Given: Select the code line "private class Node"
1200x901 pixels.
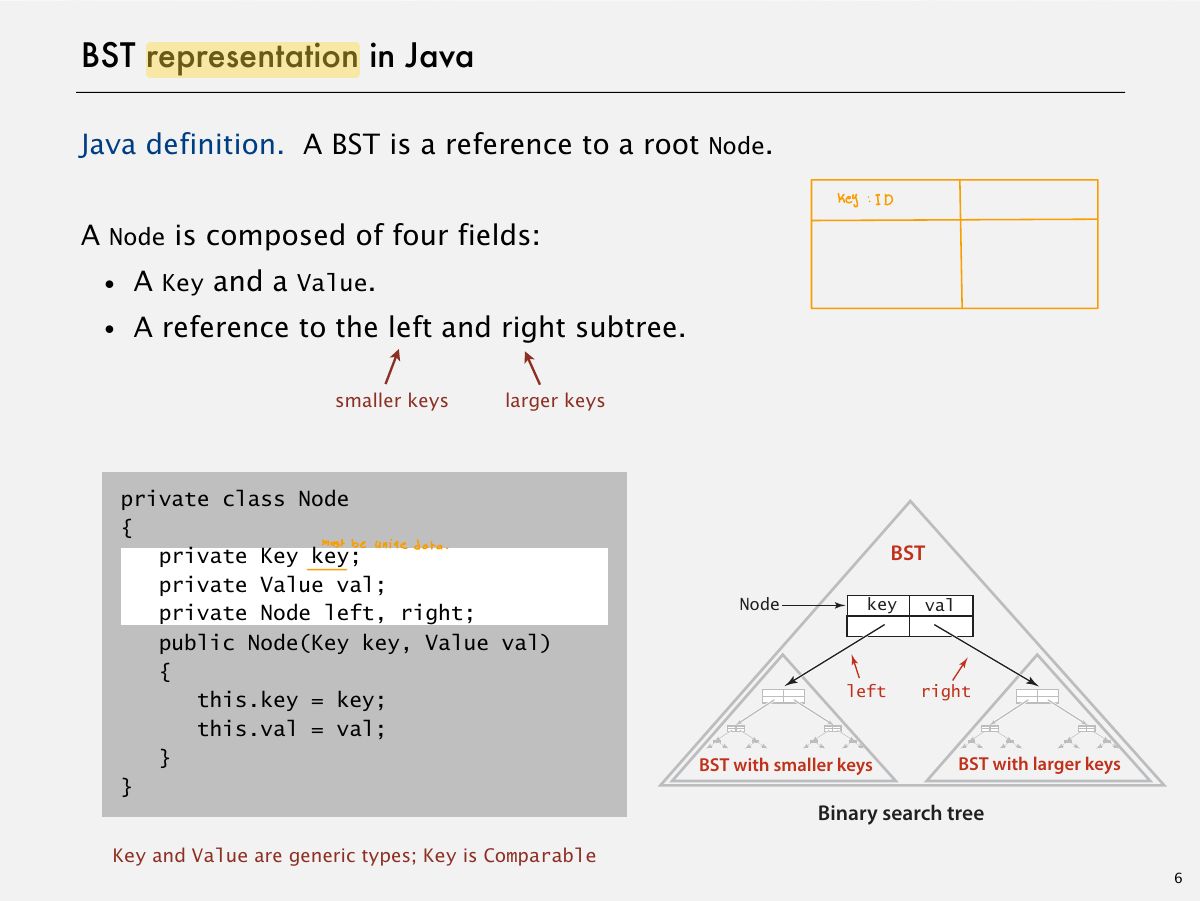Looking at the screenshot, I should click(235, 499).
